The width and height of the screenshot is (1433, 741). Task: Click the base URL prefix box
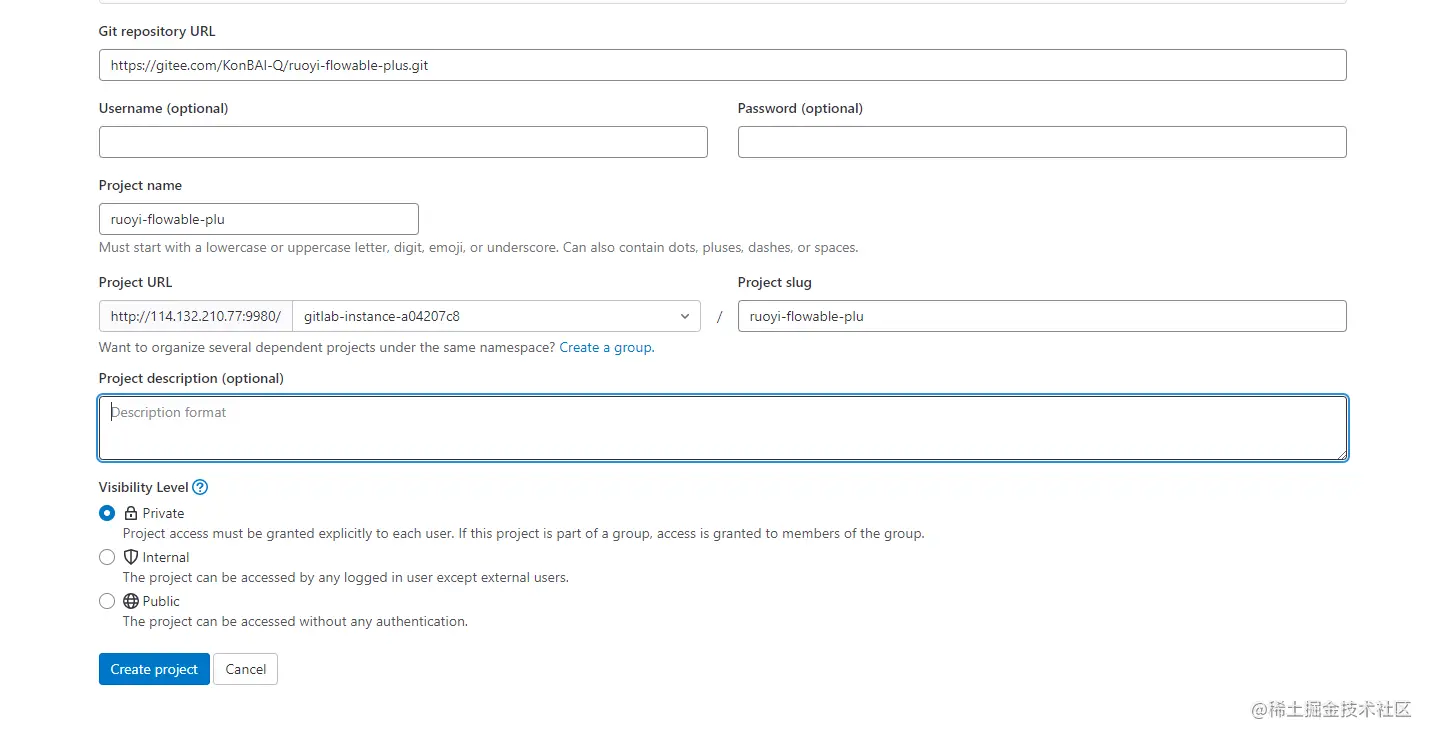click(x=196, y=316)
